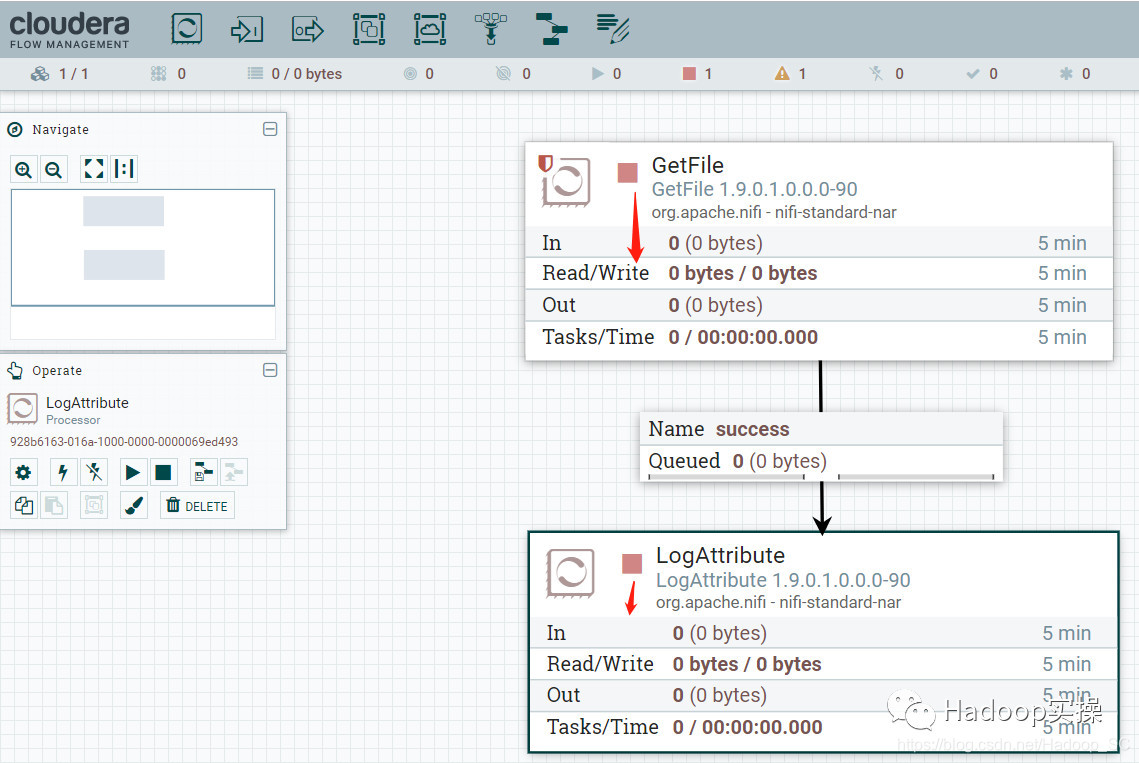
Task: Change the component color with the brush icon
Action: point(134,505)
